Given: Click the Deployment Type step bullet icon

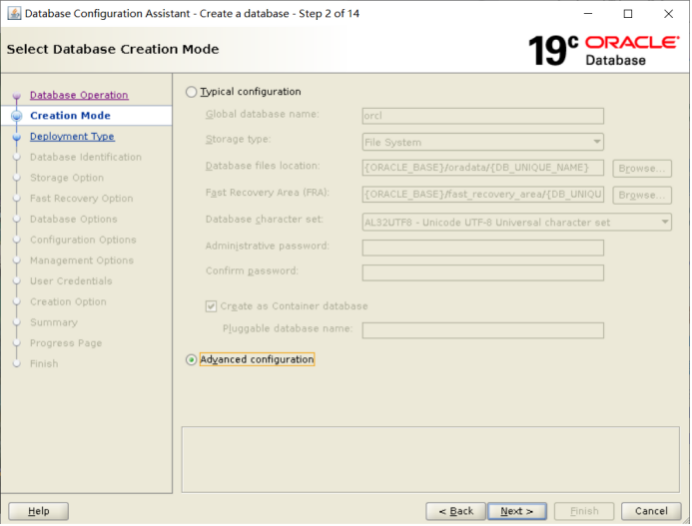Looking at the screenshot, I should [x=17, y=137].
